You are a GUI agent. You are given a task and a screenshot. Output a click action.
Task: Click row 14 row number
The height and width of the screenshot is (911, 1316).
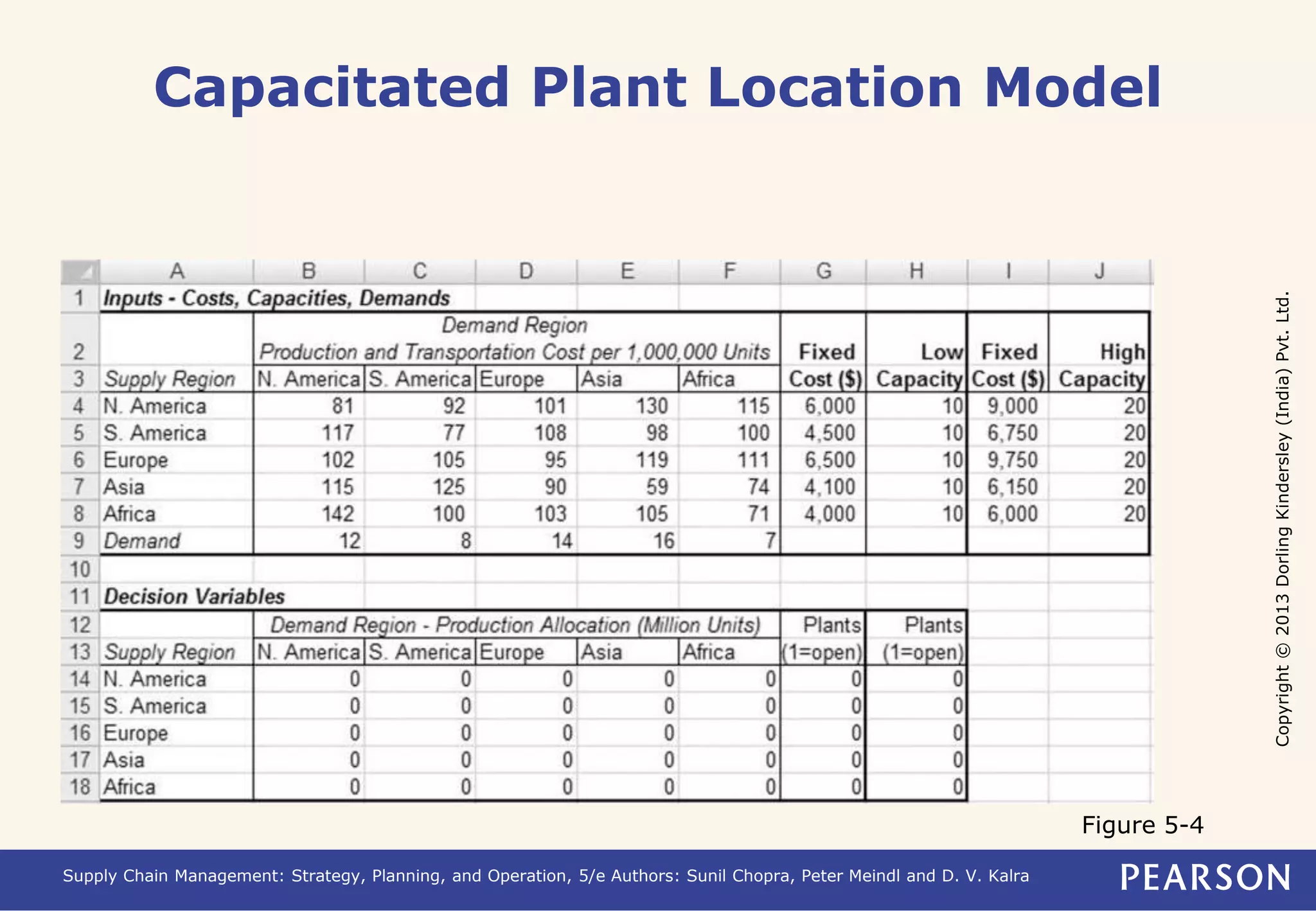point(80,679)
